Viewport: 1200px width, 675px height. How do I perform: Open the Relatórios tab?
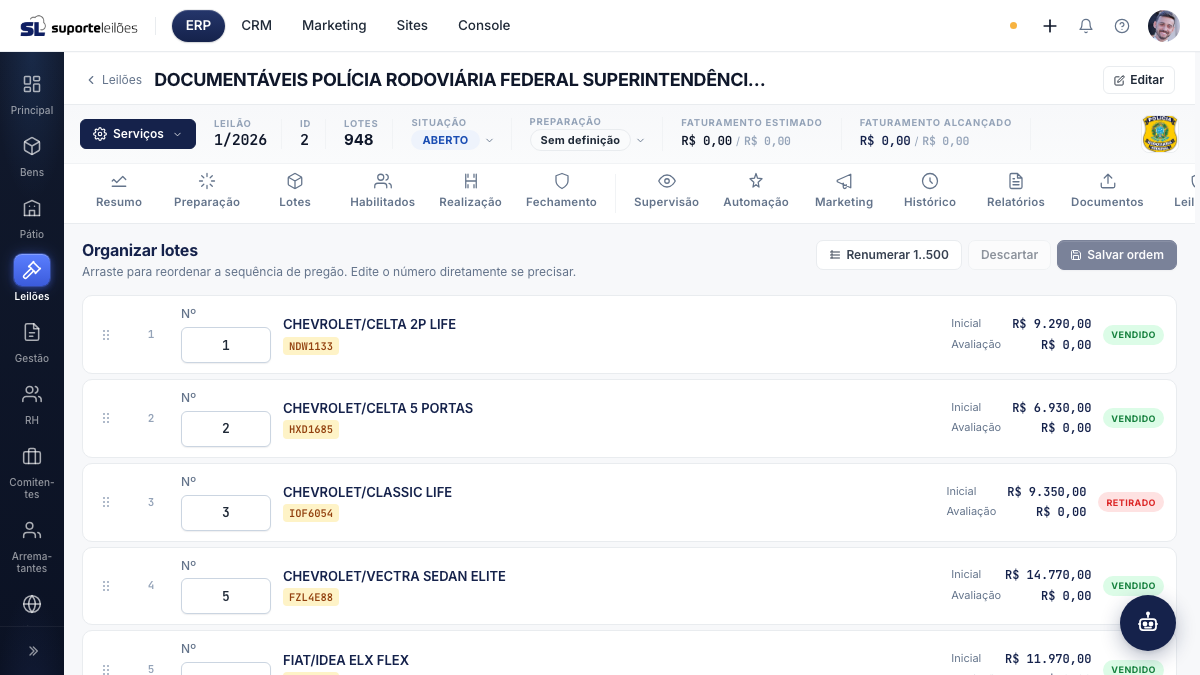1016,190
